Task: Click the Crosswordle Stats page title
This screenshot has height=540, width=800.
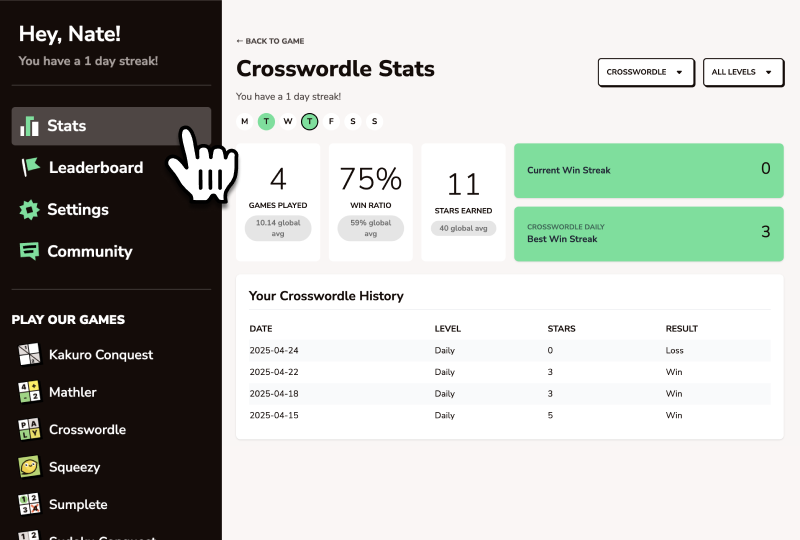Action: point(335,69)
